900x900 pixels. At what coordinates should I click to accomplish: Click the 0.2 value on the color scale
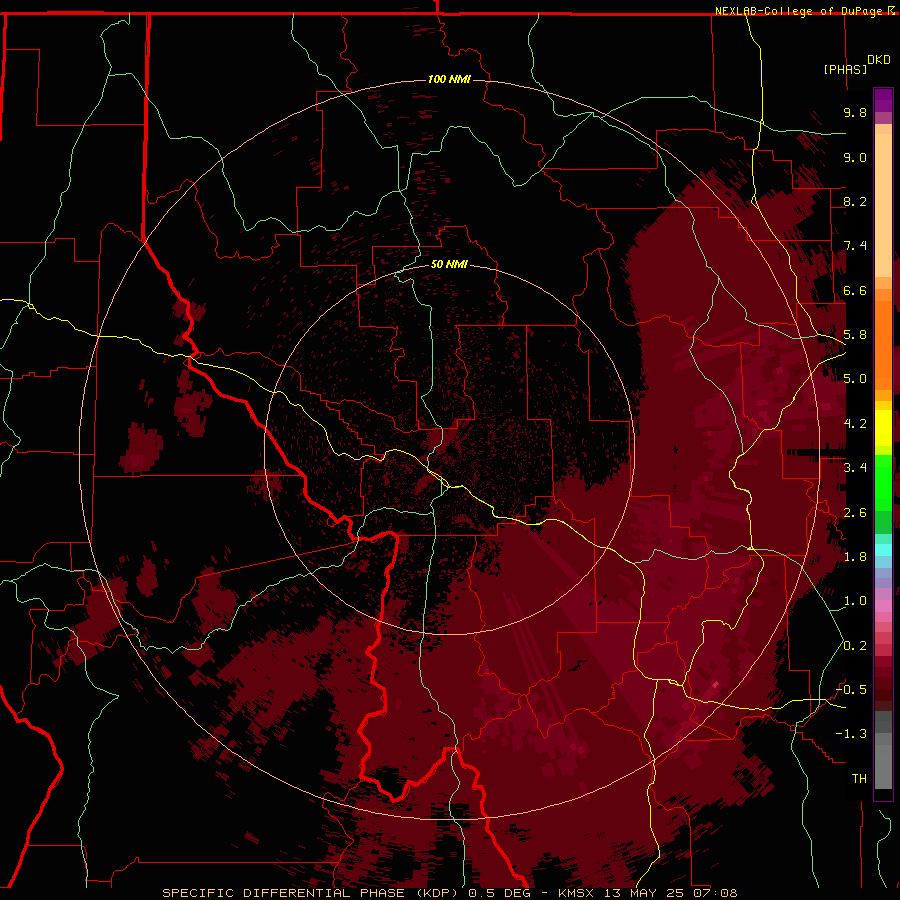pos(855,646)
